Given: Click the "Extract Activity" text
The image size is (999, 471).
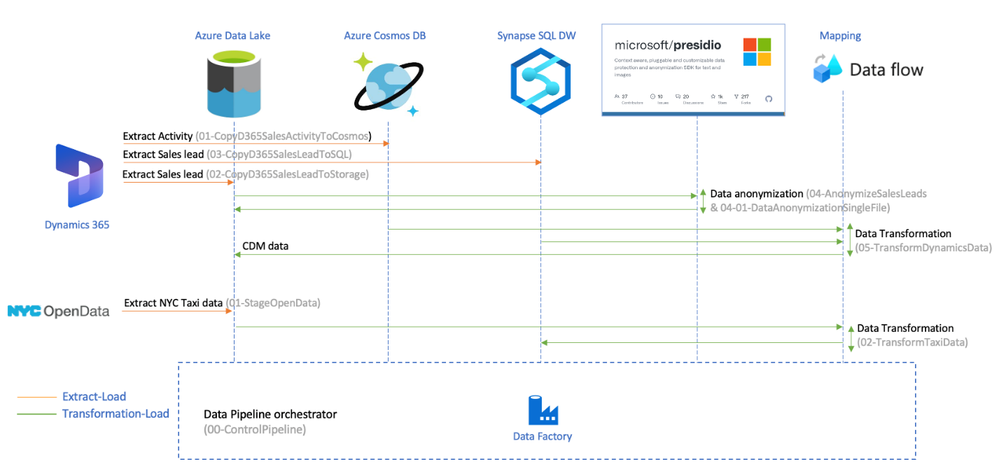Looking at the screenshot, I should (x=158, y=136).
